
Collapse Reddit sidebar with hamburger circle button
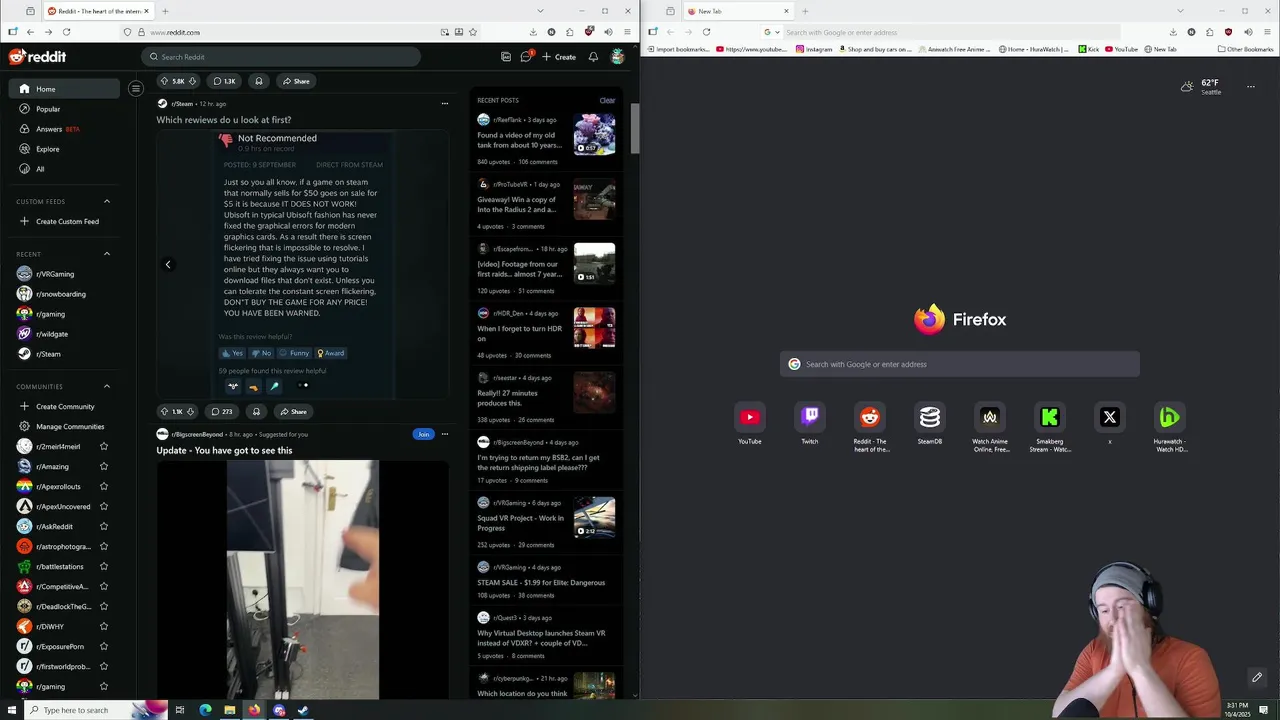(136, 89)
